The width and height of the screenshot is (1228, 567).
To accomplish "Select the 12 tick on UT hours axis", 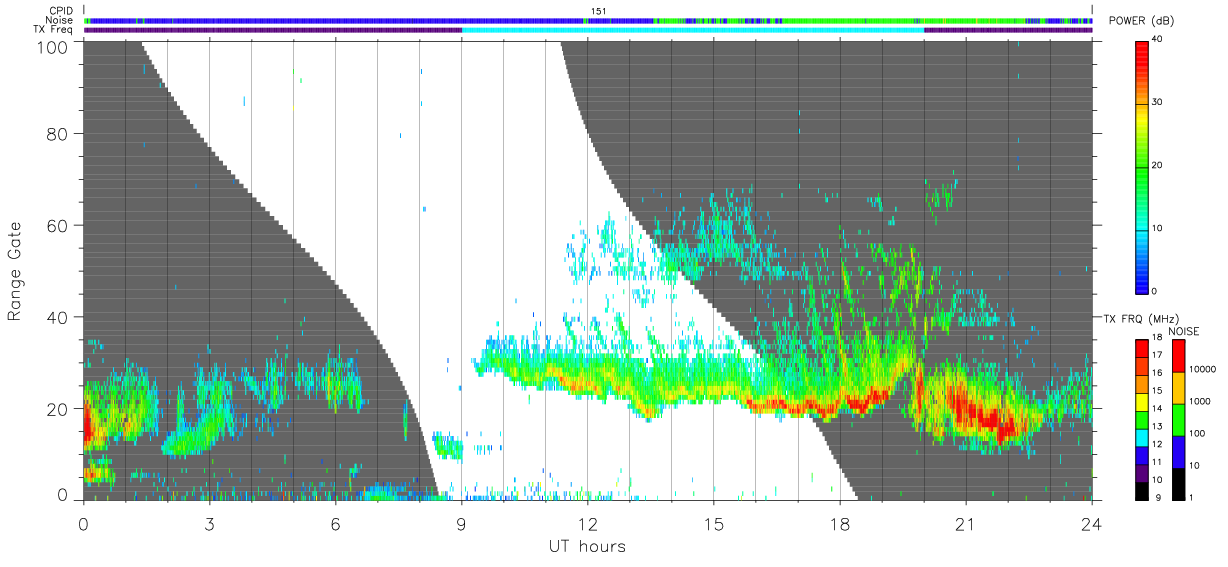I will tap(587, 523).
